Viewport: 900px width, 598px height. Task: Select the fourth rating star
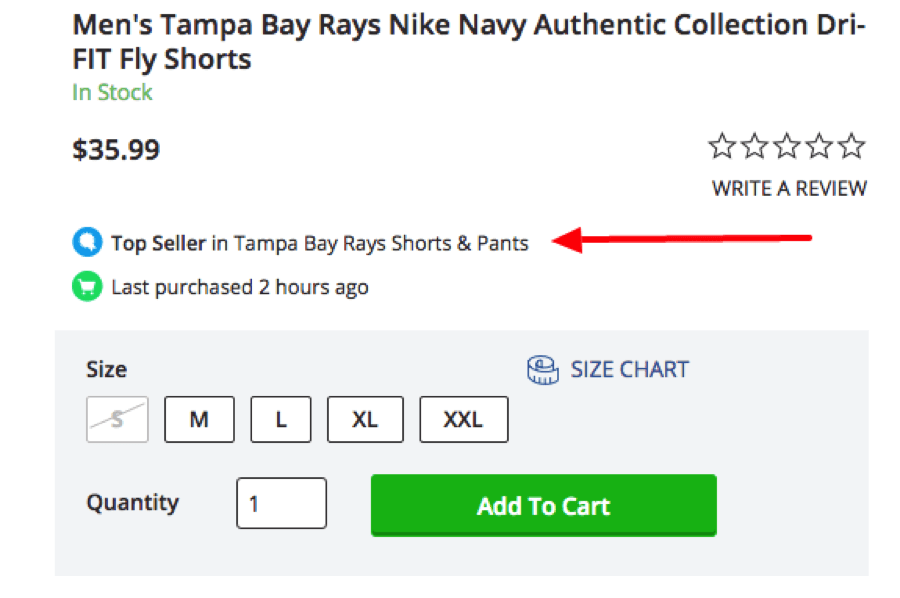[x=819, y=146]
